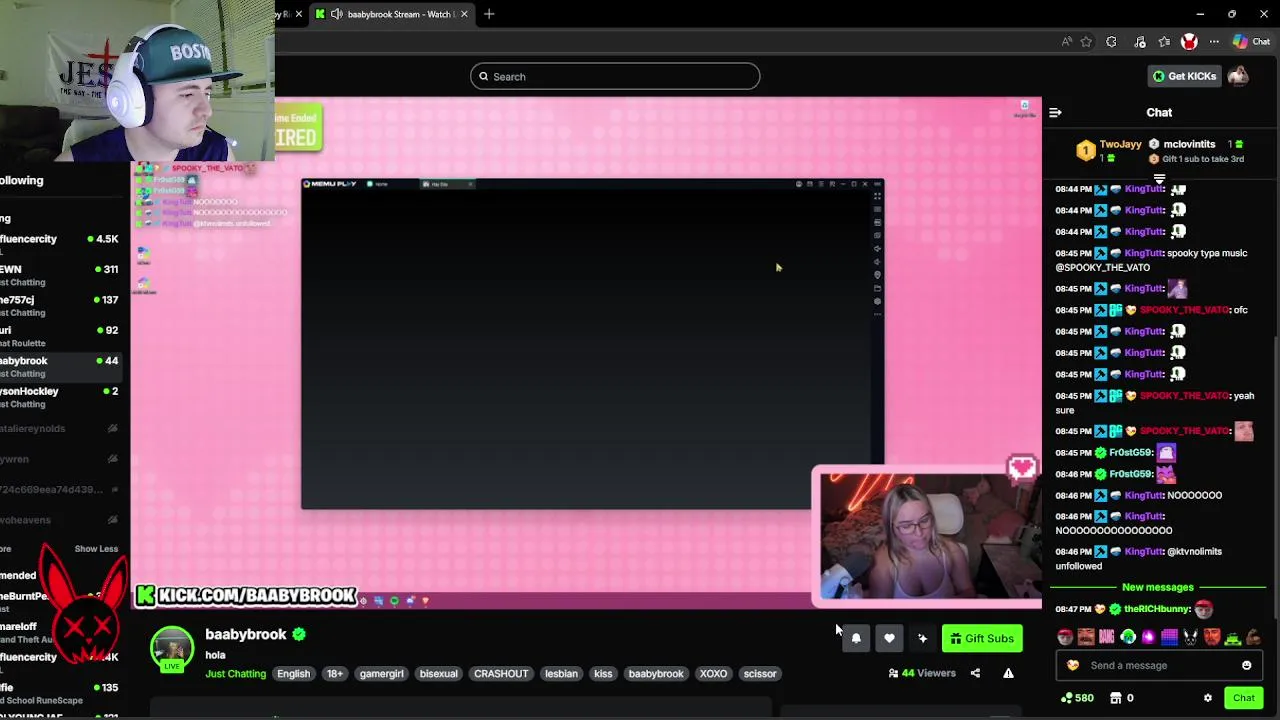Click the lesbian tag

(x=561, y=674)
